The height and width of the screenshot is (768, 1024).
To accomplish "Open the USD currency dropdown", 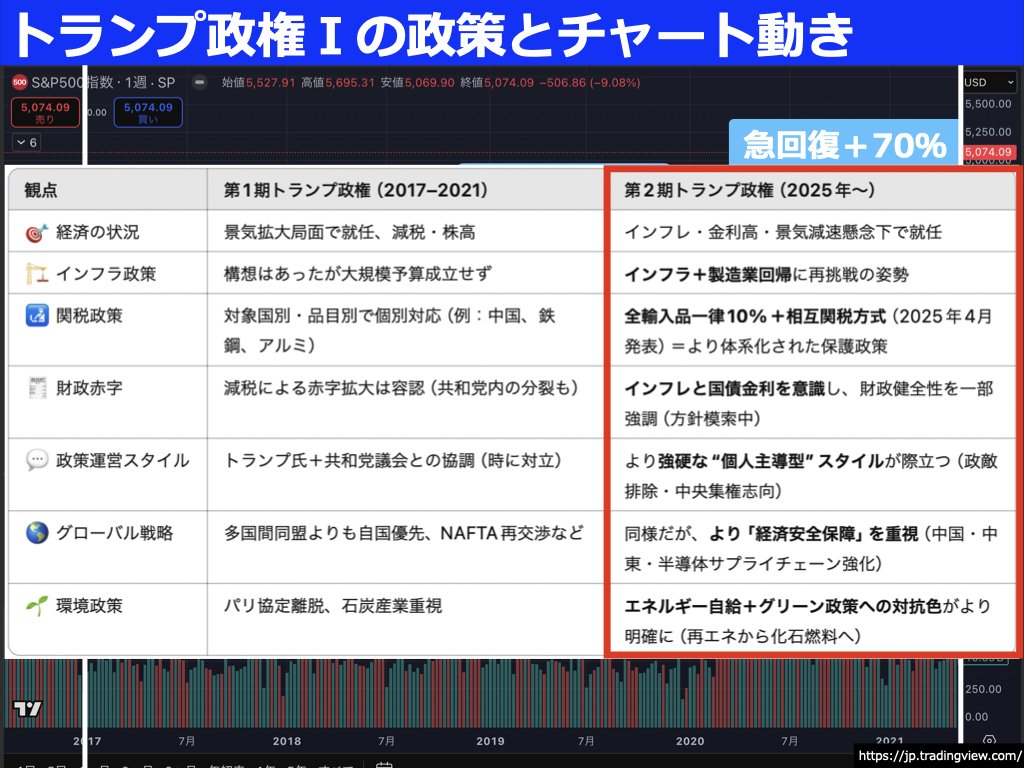I will (989, 83).
